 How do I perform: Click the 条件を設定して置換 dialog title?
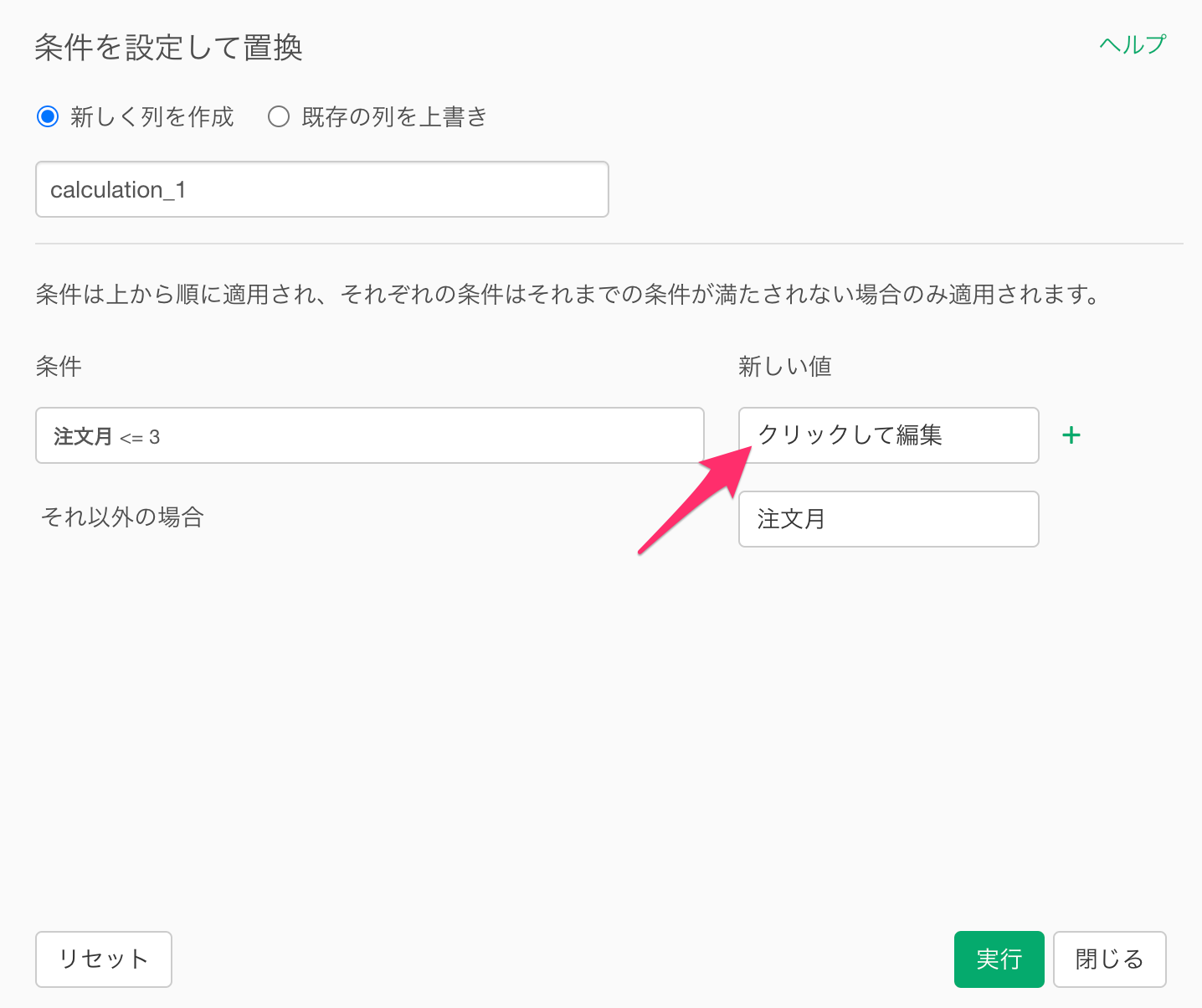point(168,47)
